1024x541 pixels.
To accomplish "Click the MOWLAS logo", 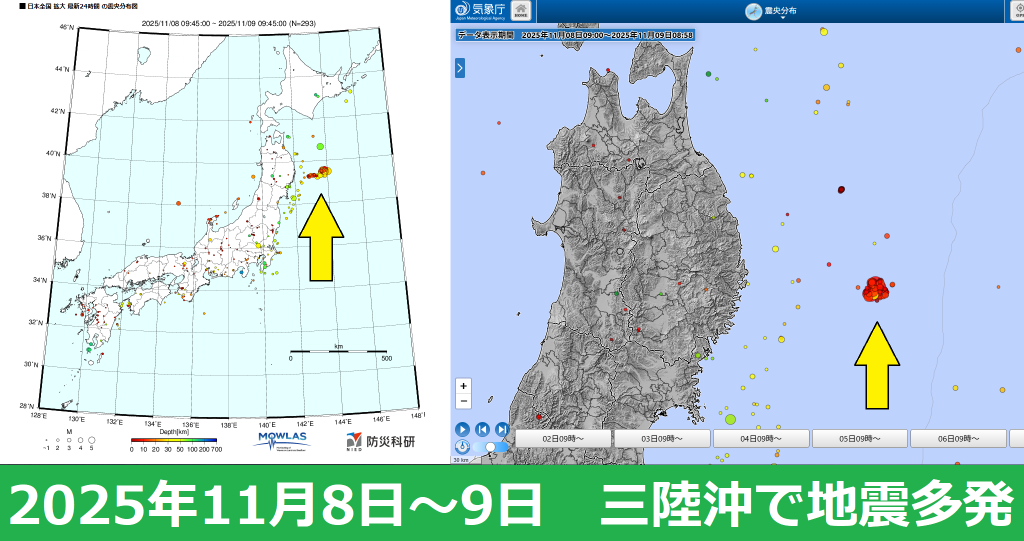I will [283, 440].
